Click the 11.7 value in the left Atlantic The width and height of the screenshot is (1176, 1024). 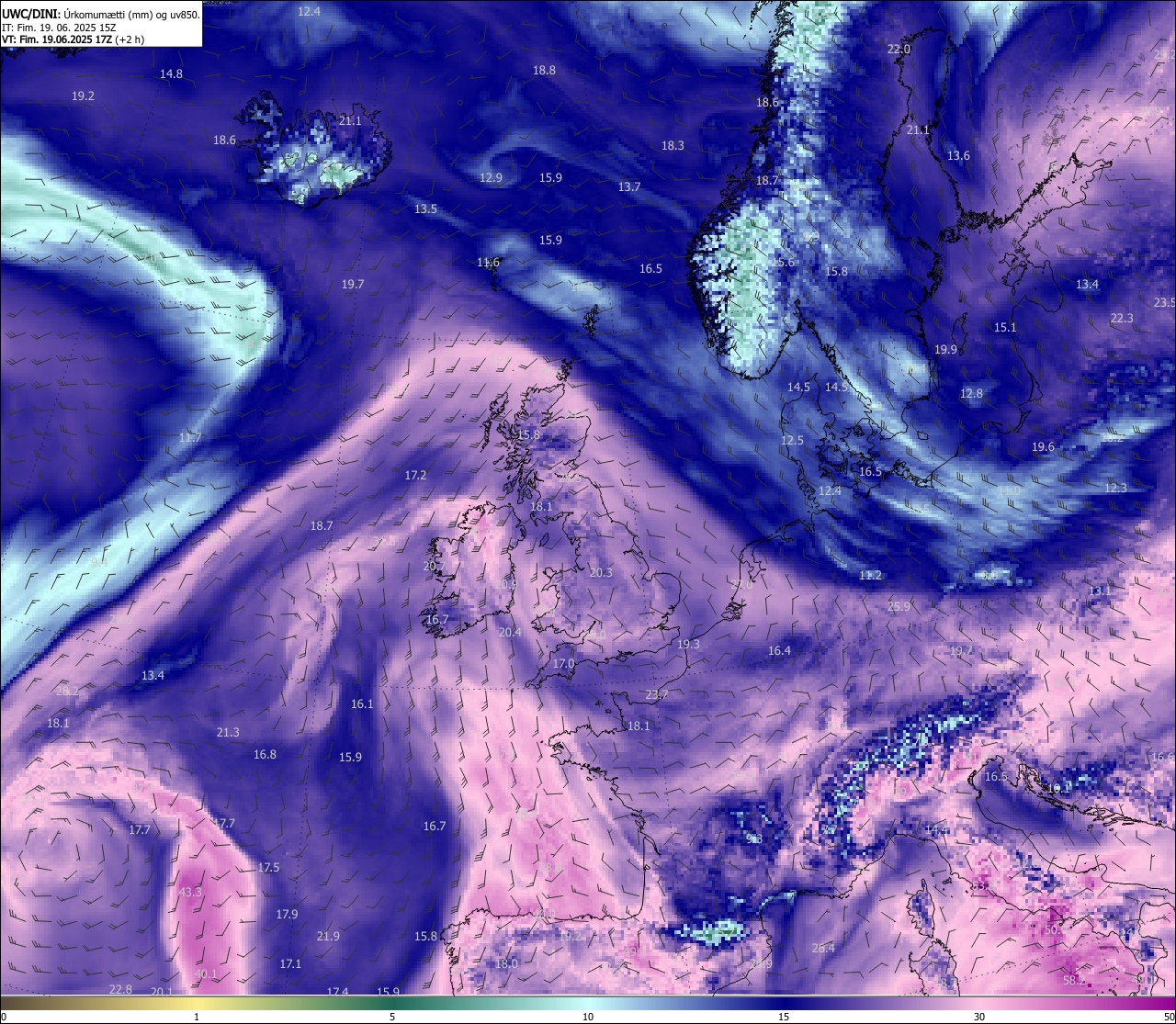(x=190, y=438)
